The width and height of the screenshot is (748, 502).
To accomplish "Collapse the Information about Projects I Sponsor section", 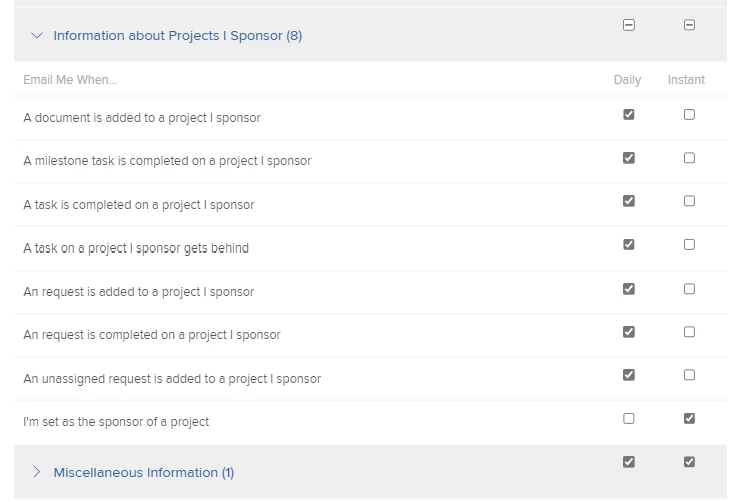I will (37, 36).
